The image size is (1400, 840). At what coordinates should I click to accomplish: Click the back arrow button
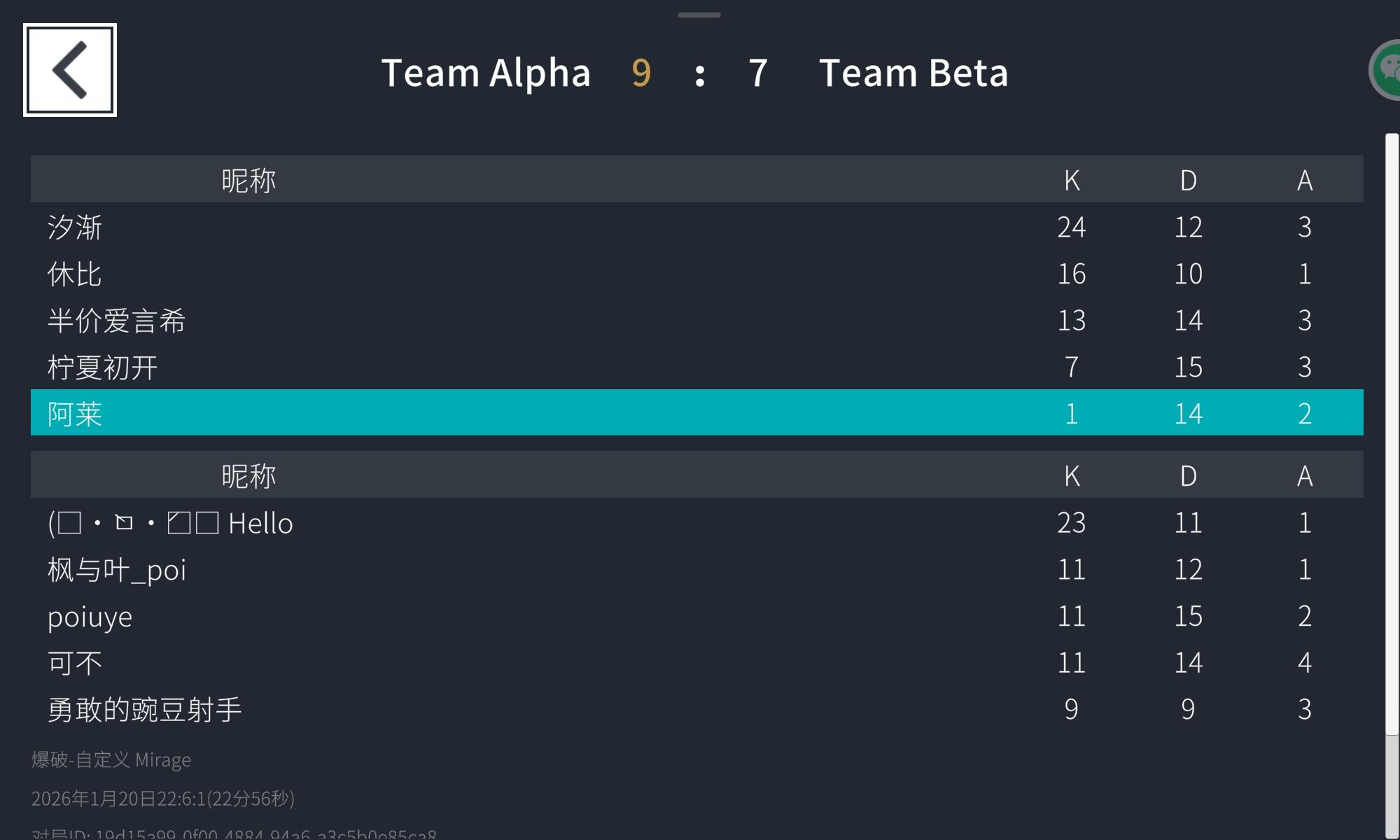(x=70, y=70)
